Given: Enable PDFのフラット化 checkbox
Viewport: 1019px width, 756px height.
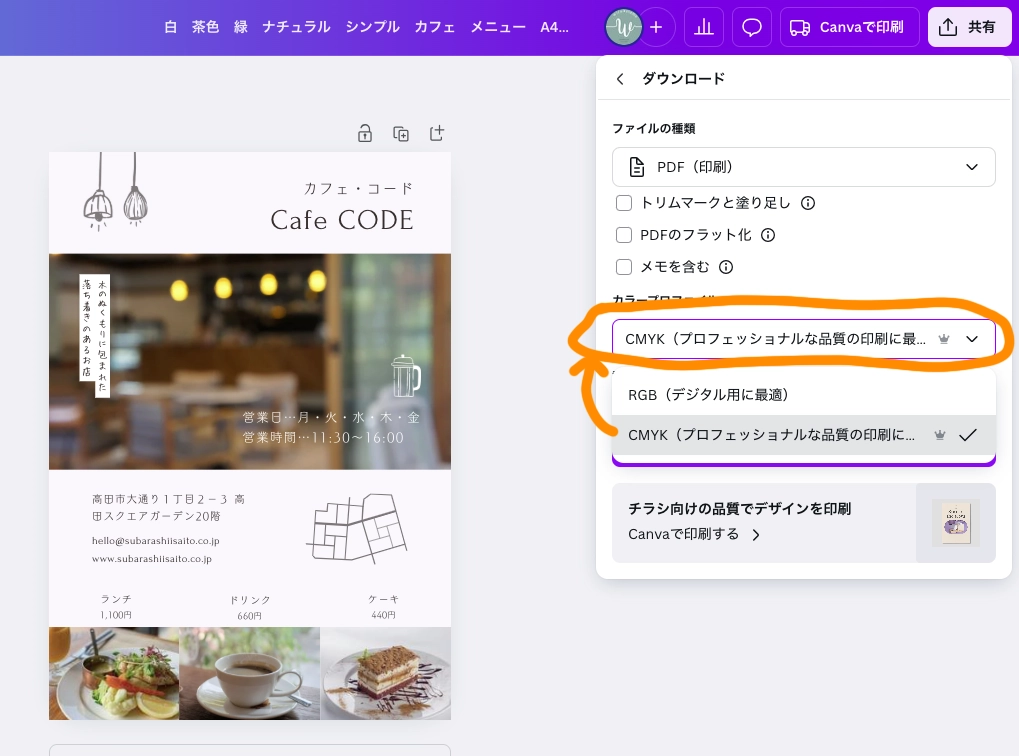Looking at the screenshot, I should tap(624, 235).
